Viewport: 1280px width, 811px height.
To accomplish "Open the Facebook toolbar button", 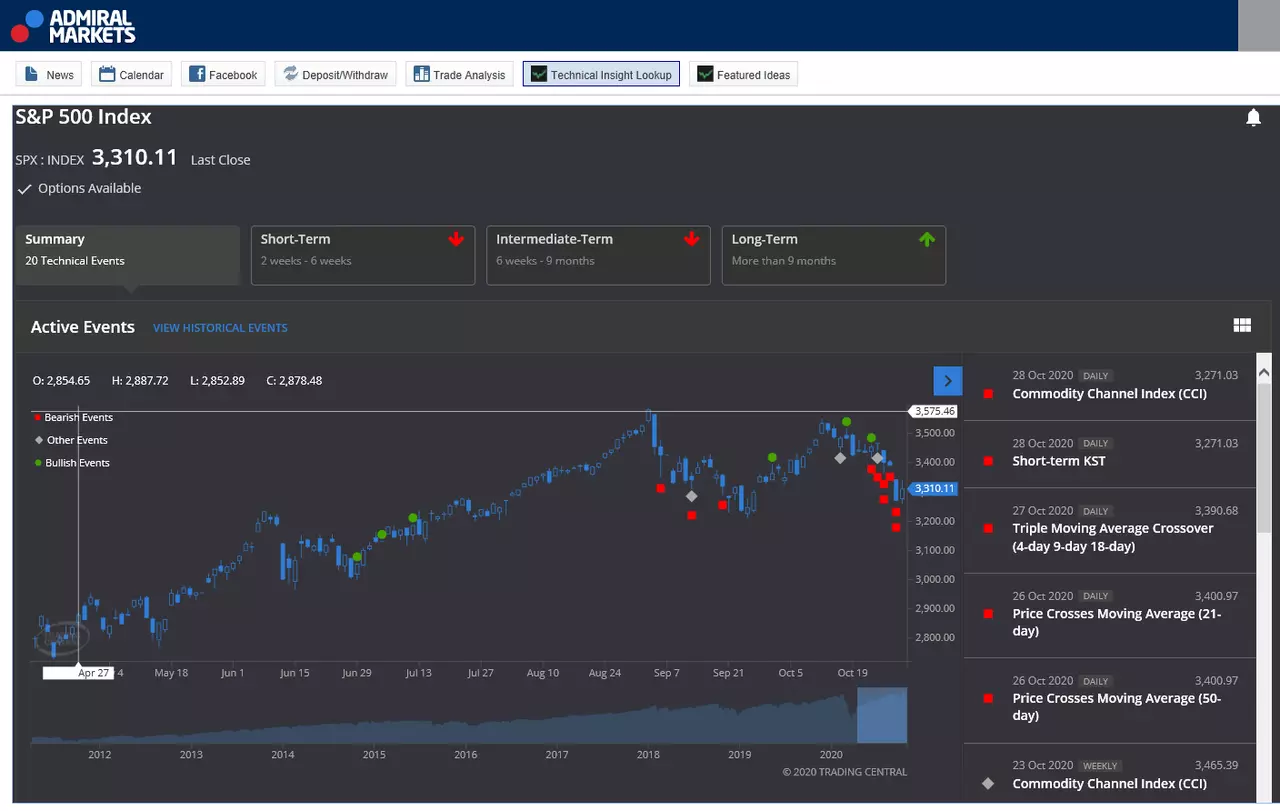I will point(223,74).
